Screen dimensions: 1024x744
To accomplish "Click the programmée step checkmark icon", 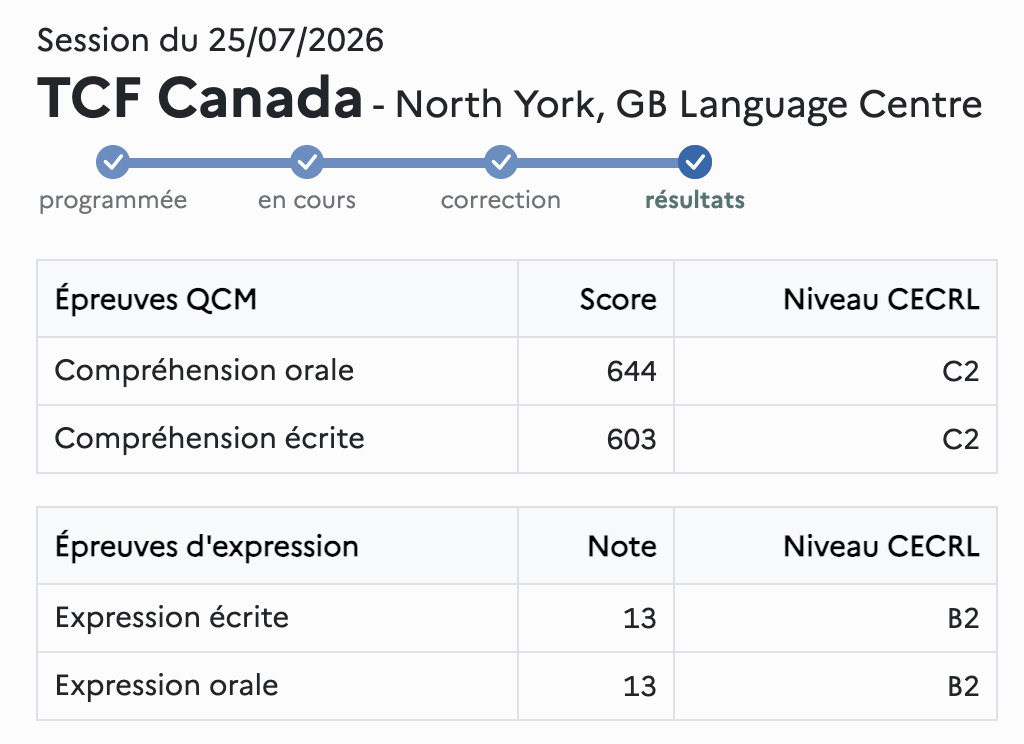I will click(113, 162).
